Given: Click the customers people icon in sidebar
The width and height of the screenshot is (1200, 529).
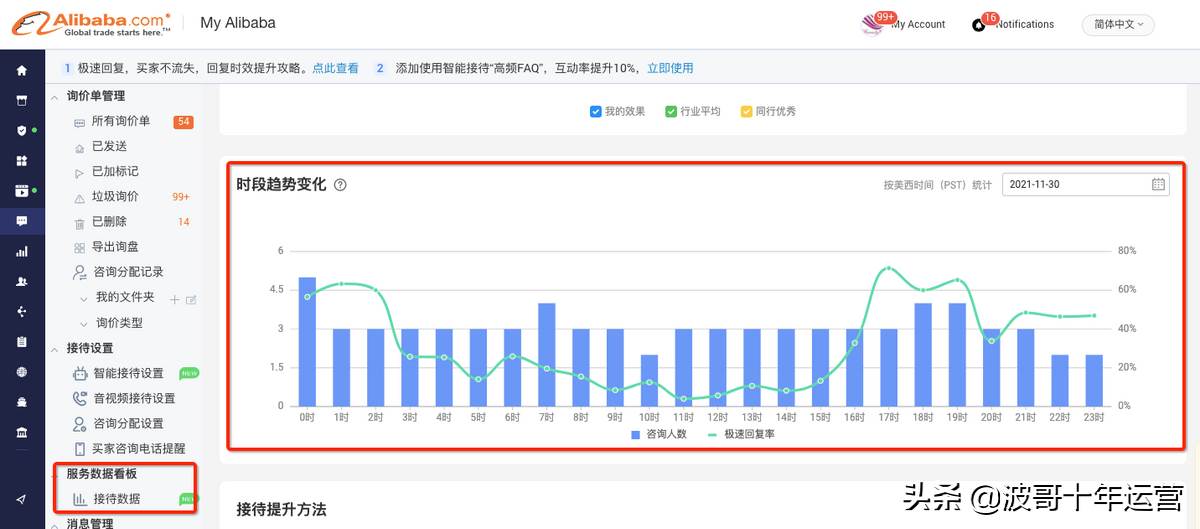Looking at the screenshot, I should click(22, 282).
